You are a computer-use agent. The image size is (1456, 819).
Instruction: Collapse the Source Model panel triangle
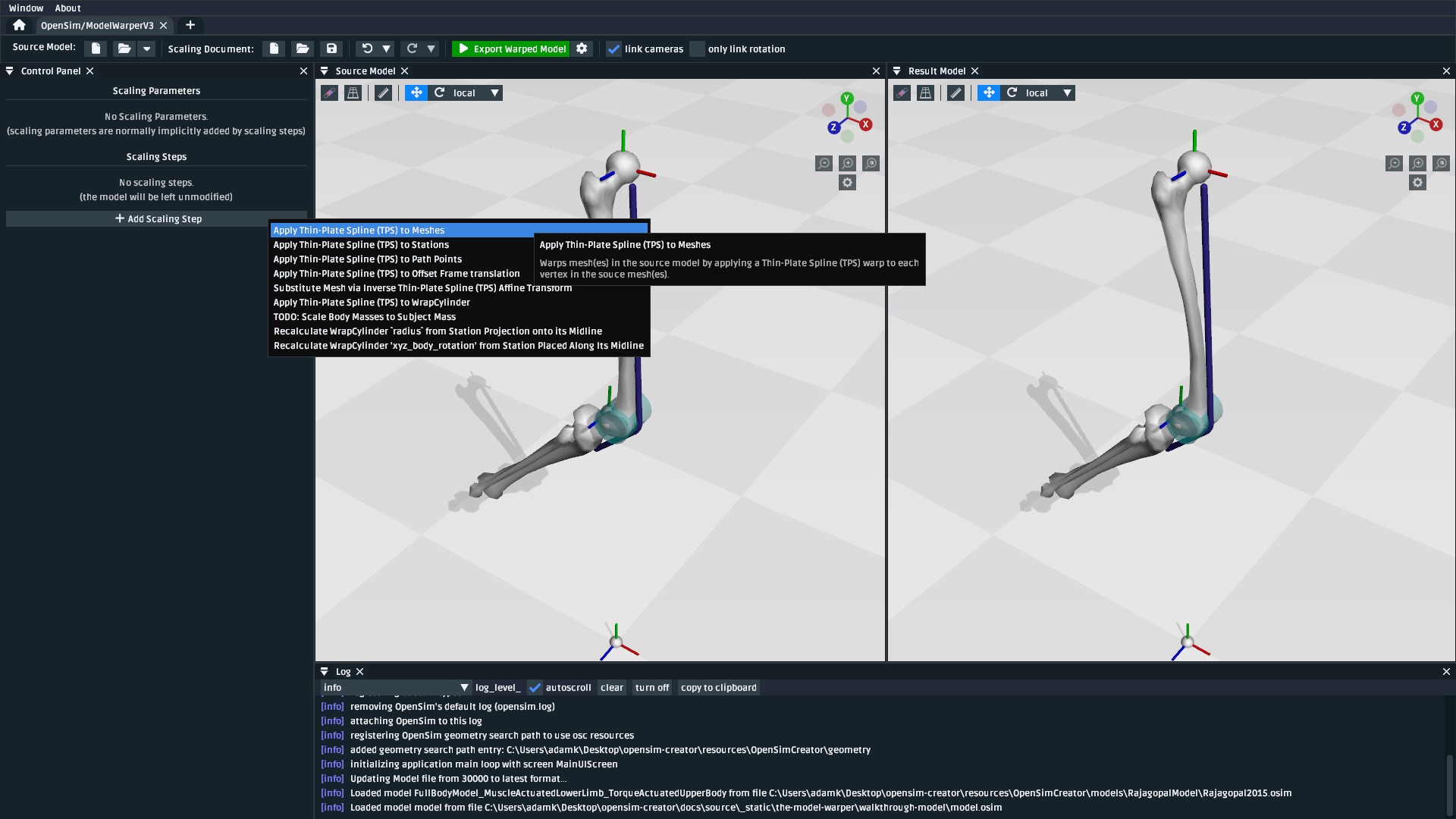click(x=325, y=71)
